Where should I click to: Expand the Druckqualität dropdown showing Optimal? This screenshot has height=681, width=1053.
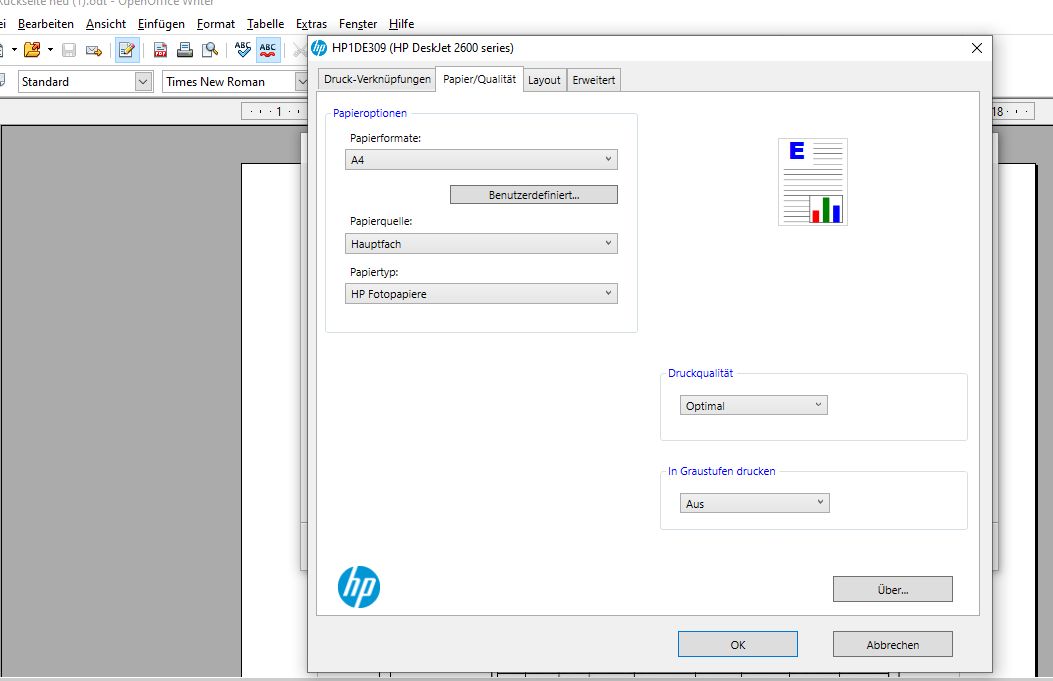click(753, 406)
